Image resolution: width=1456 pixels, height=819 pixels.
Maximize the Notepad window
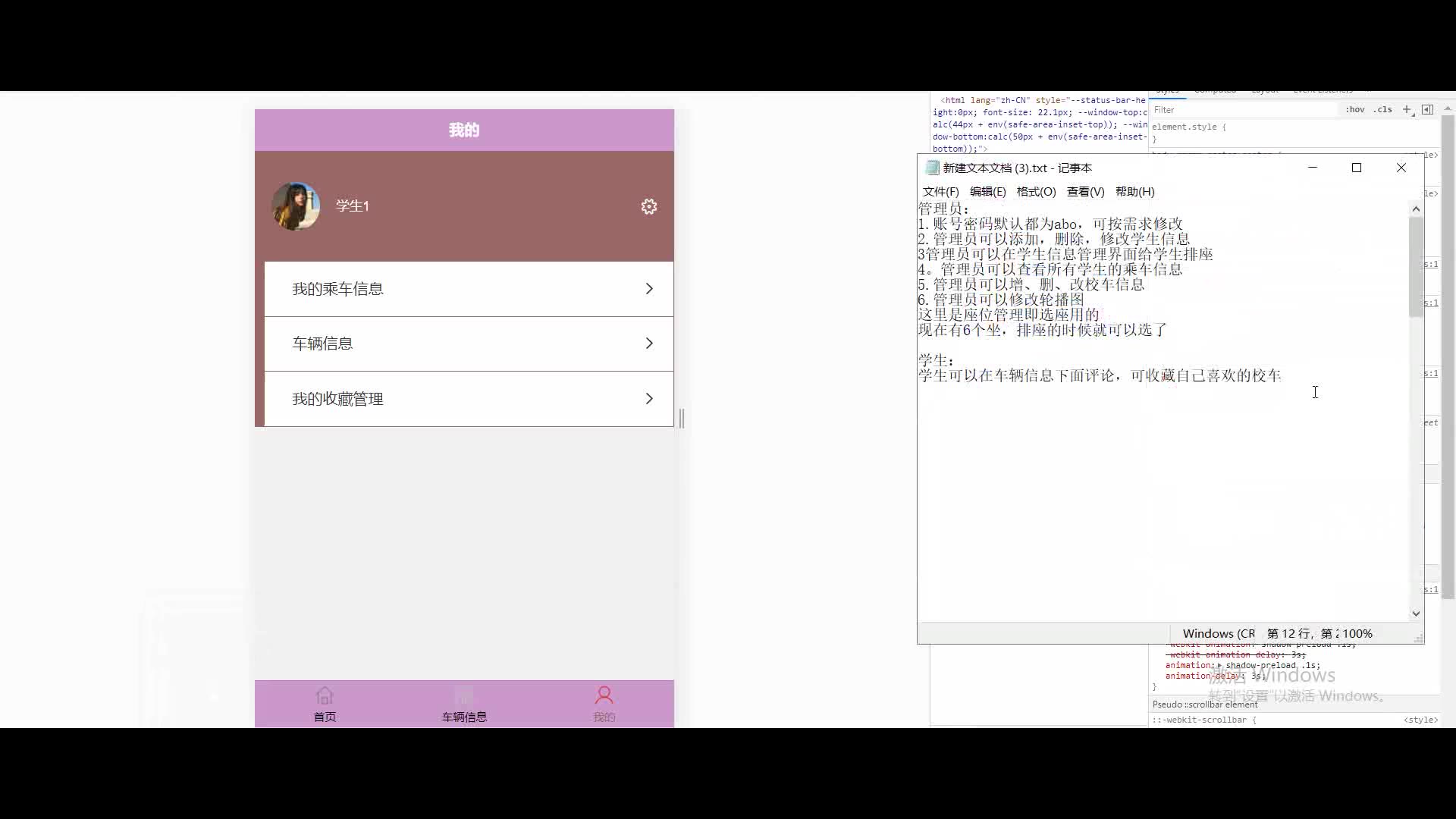coord(1357,168)
